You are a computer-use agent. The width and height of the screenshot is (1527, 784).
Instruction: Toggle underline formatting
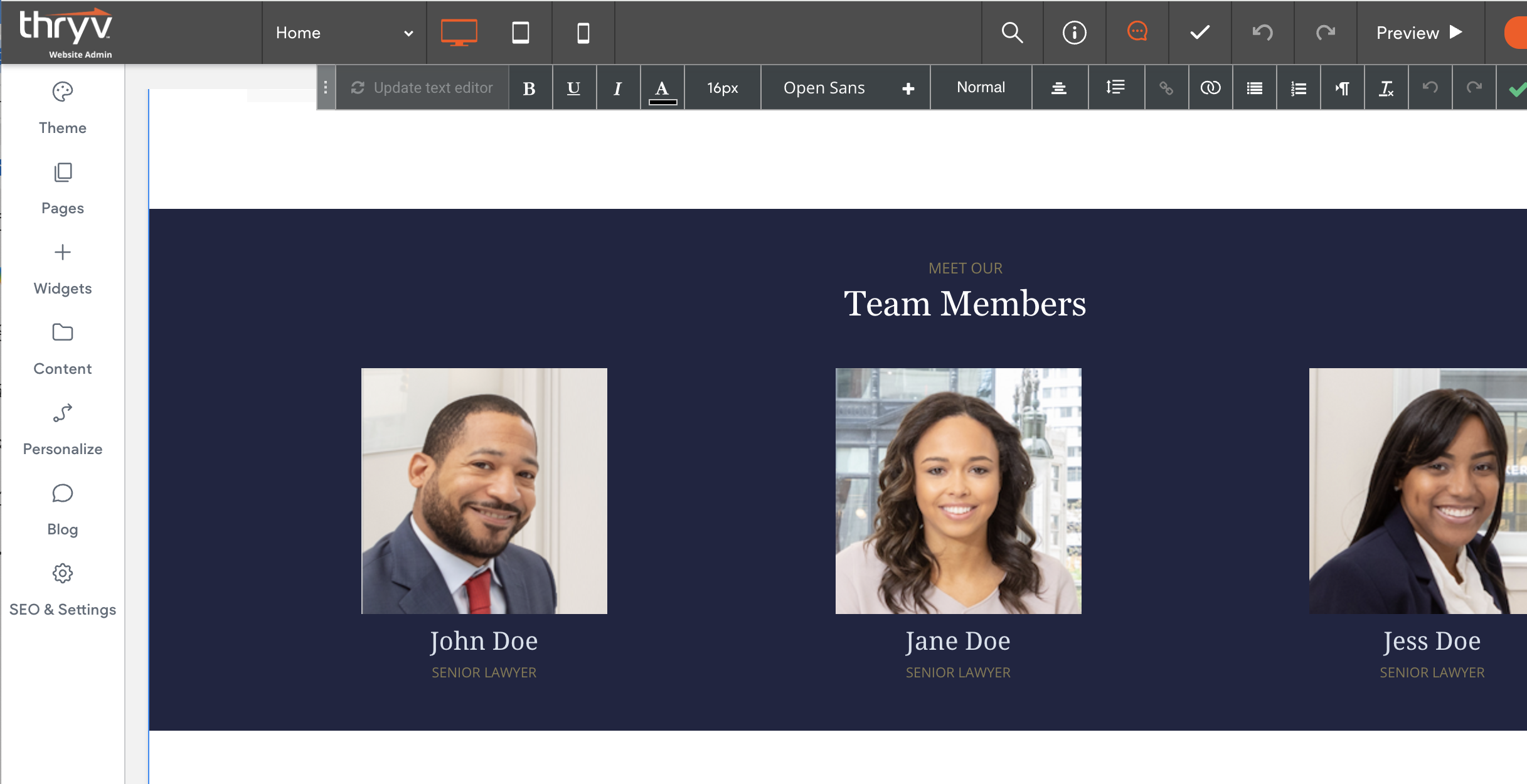573,88
